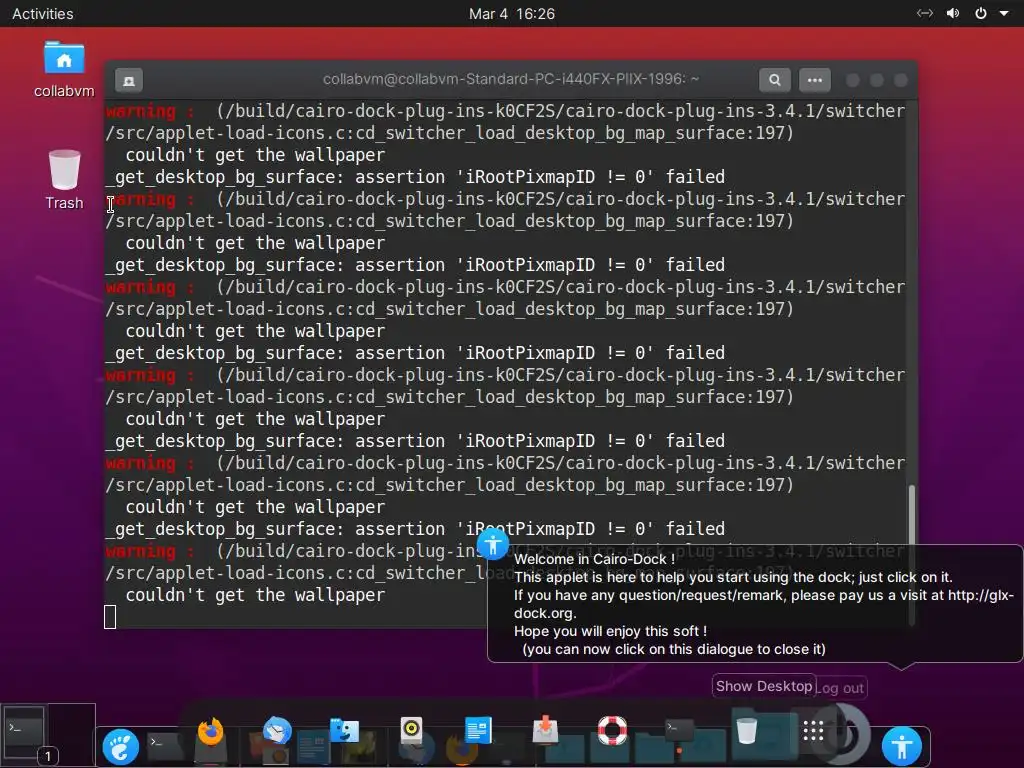Launch Firefox from the dock
1024x768 pixels.
(x=211, y=733)
